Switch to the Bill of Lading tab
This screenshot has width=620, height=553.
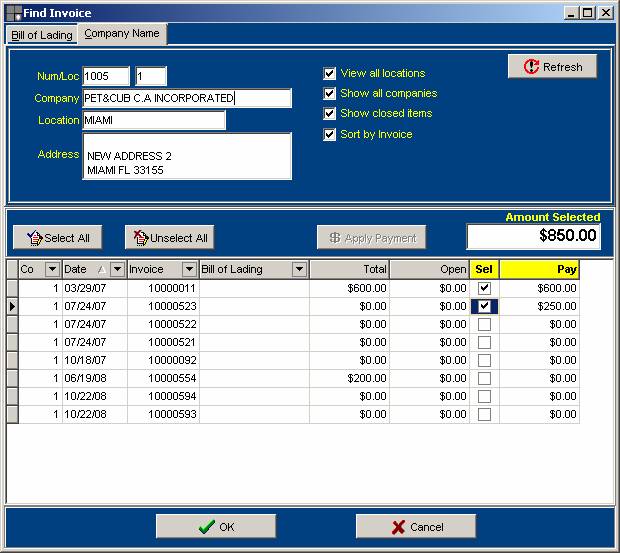(42, 35)
